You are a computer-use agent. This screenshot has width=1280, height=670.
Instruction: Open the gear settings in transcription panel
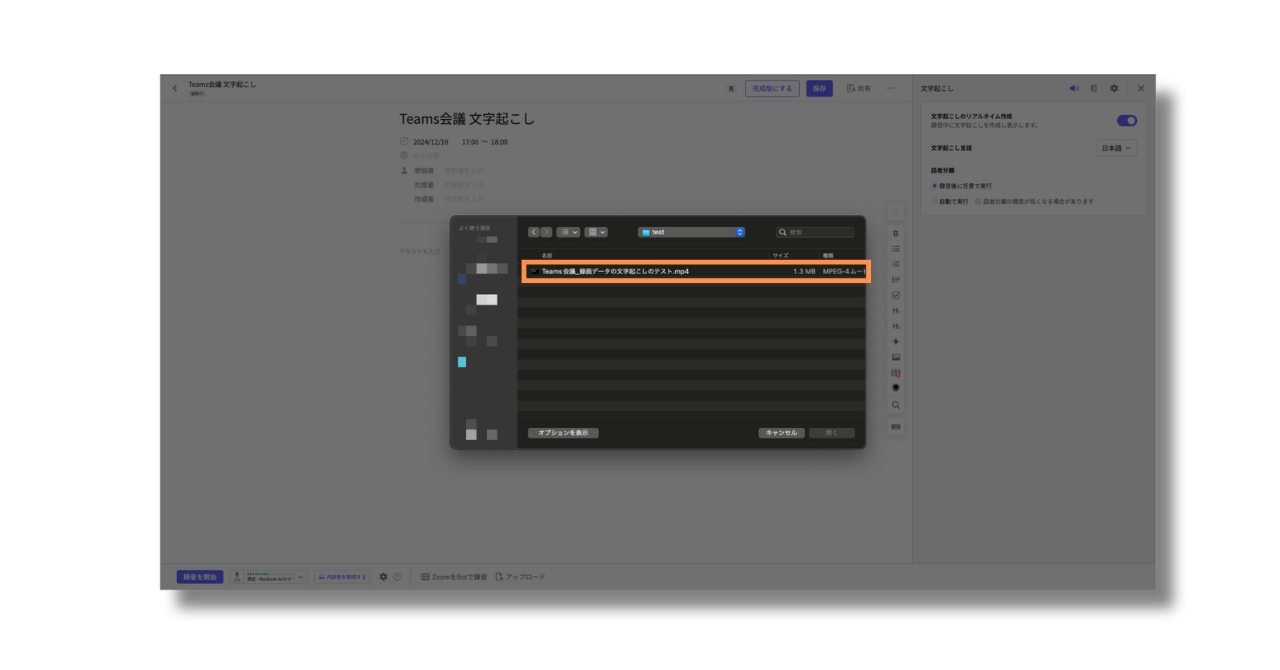pos(1114,88)
